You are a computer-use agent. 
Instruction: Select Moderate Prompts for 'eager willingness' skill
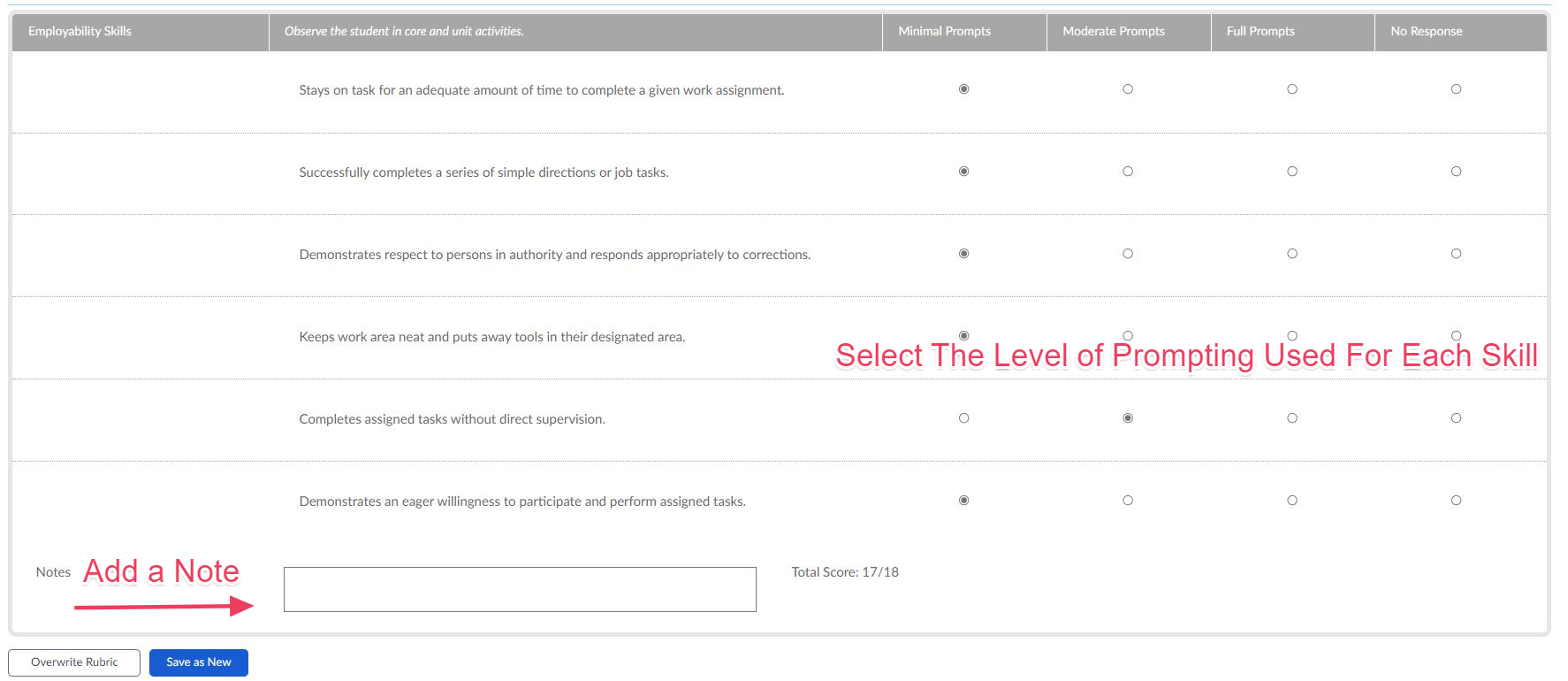(x=1128, y=501)
